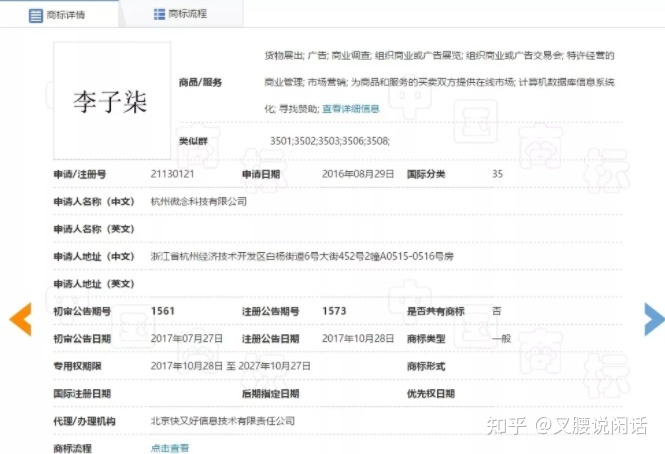This screenshot has width=665, height=454.
Task: Switch to the 商标流程 tab
Action: point(182,14)
